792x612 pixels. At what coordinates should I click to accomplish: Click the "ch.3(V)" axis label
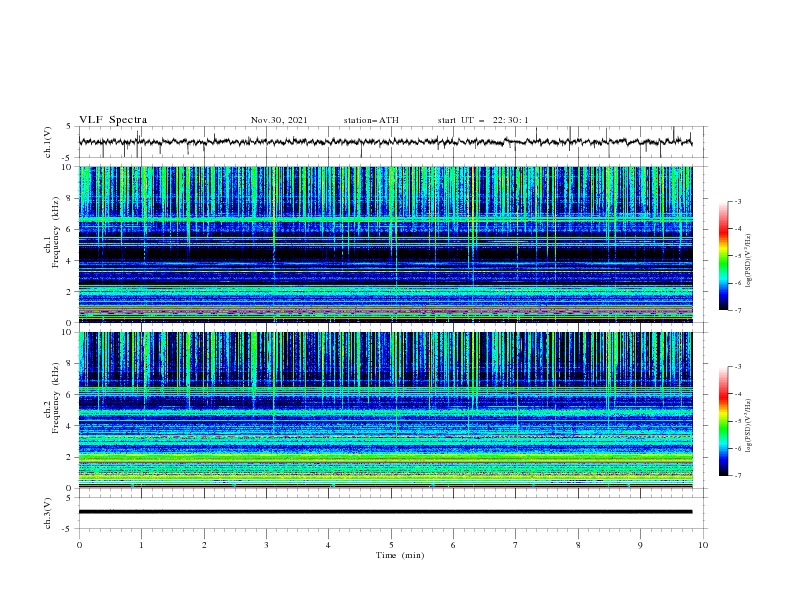point(48,513)
